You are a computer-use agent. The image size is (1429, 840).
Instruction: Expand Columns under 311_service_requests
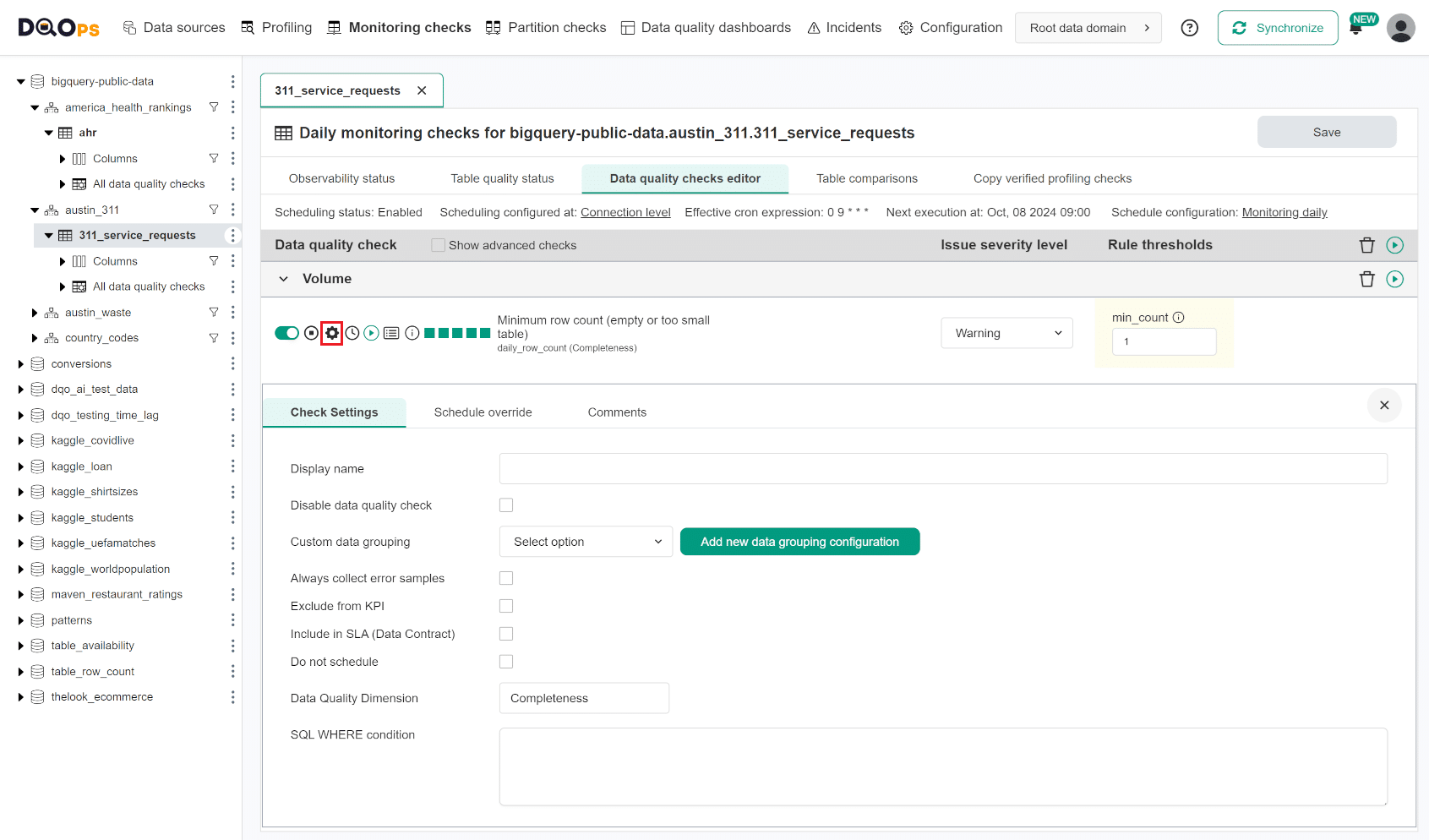(x=63, y=262)
